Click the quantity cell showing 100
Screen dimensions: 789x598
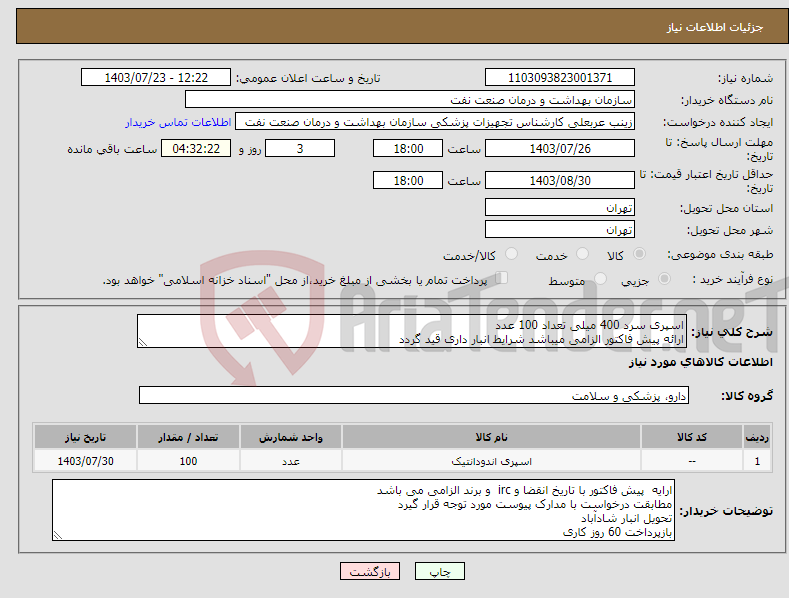[188, 461]
